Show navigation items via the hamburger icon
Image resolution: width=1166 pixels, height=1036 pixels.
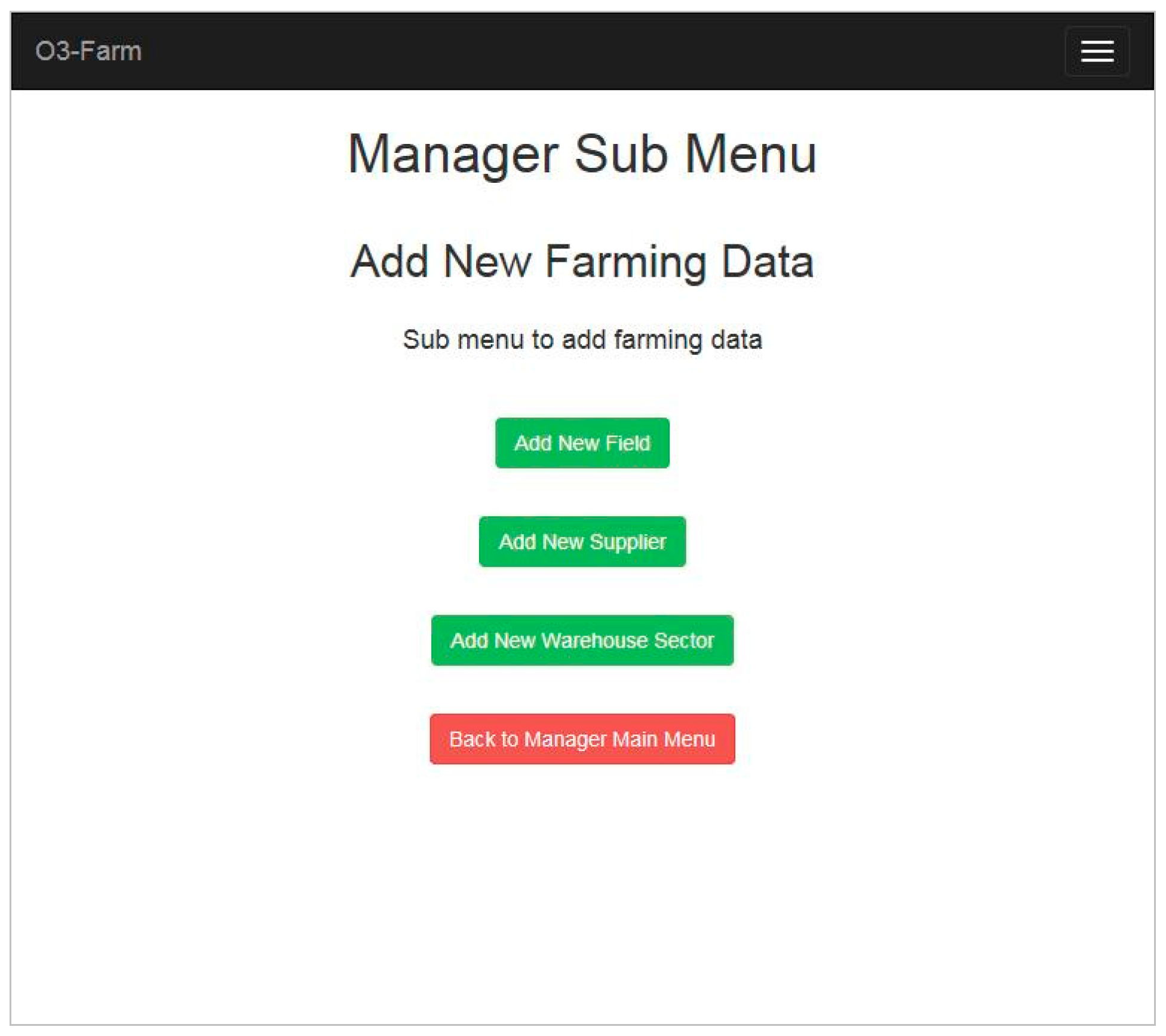click(x=1097, y=51)
